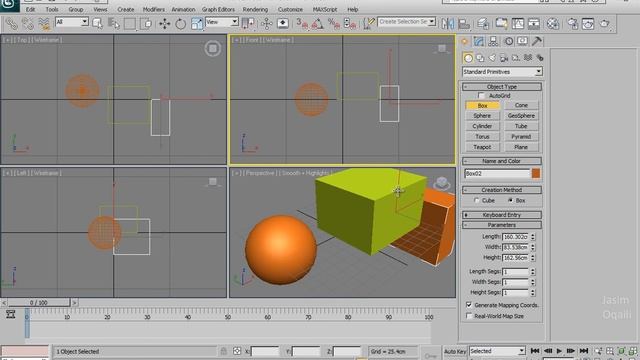The height and width of the screenshot is (360, 640).
Task: Select the Cameras category icon
Action: 504,58
